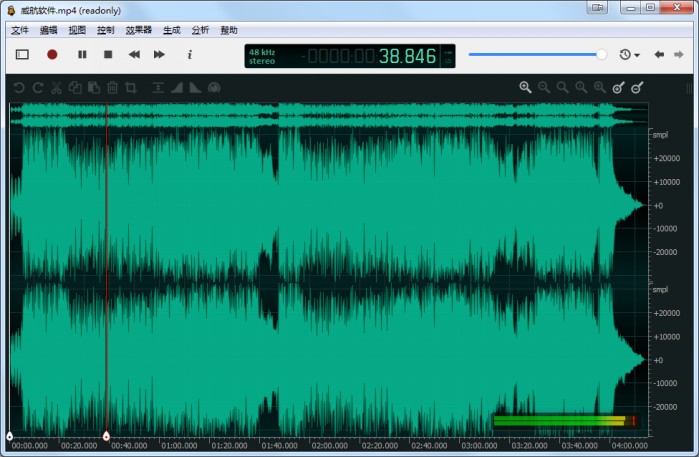The width and height of the screenshot is (699, 457).
Task: Apply fade in with rising ramp icon
Action: [177, 87]
